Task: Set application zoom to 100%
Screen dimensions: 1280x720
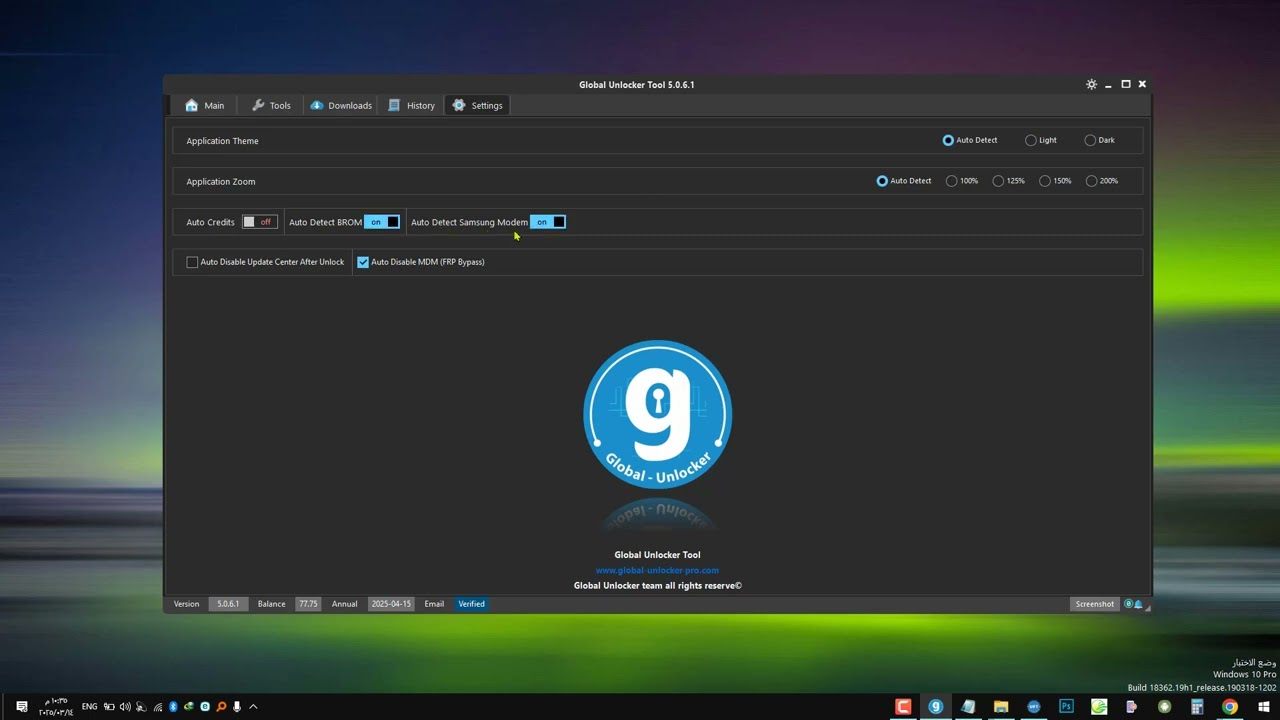Action: click(962, 181)
